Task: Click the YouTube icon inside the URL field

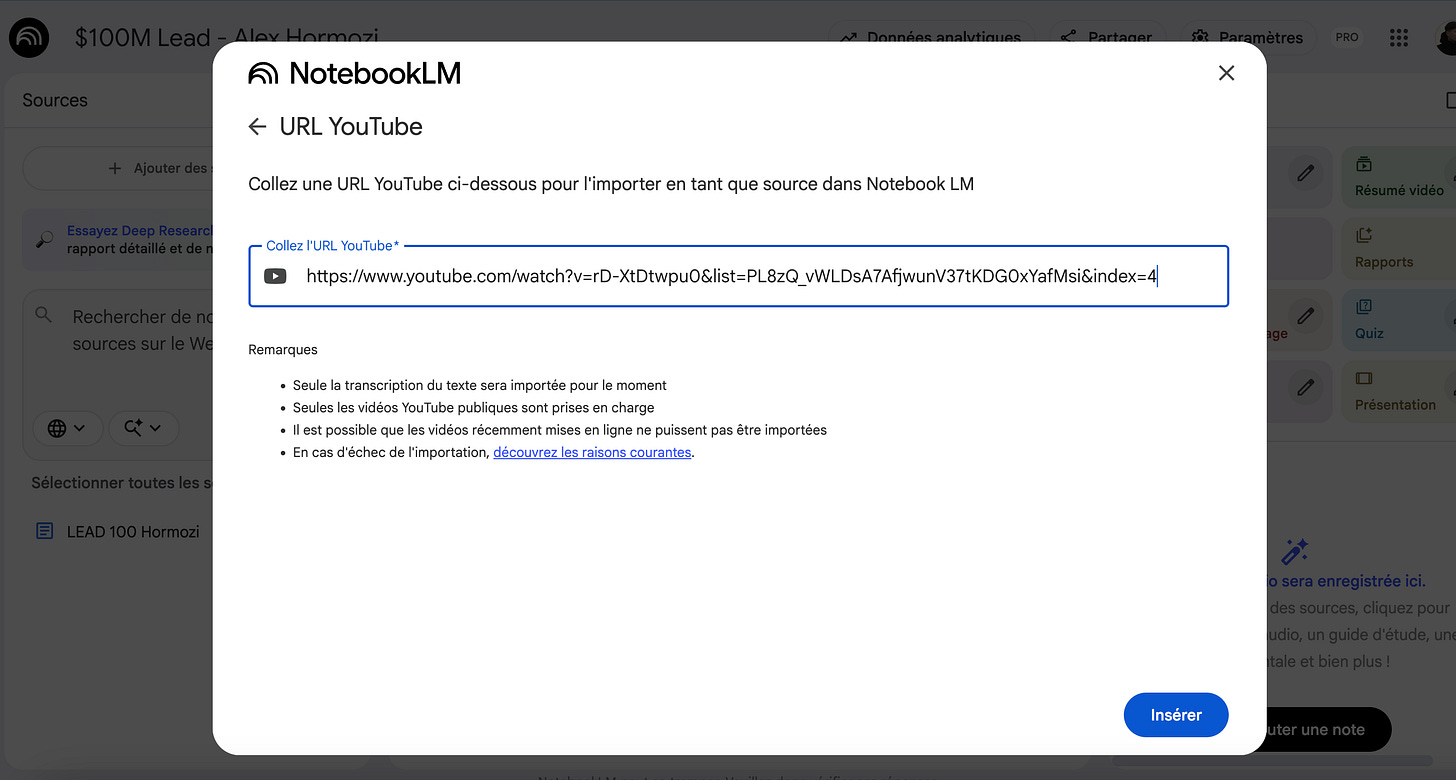Action: tap(275, 276)
